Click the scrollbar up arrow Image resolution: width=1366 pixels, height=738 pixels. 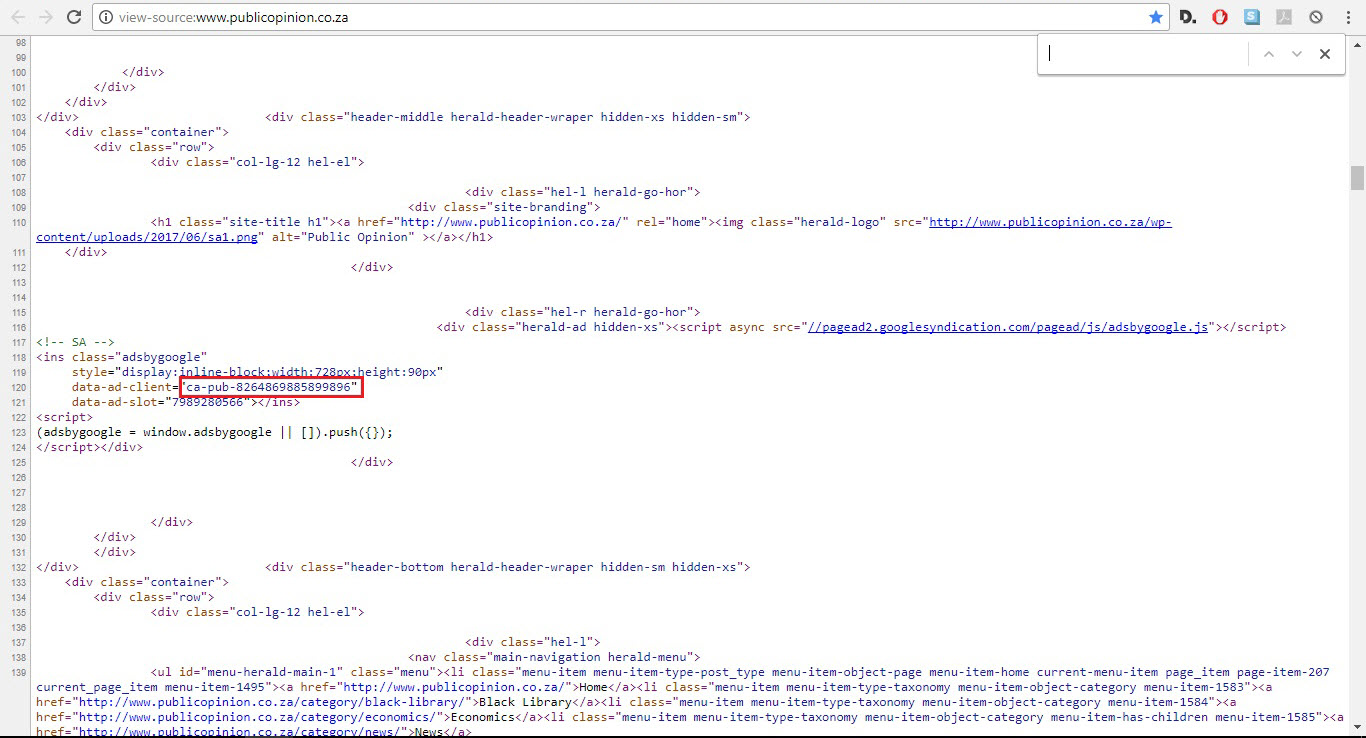(x=1357, y=43)
